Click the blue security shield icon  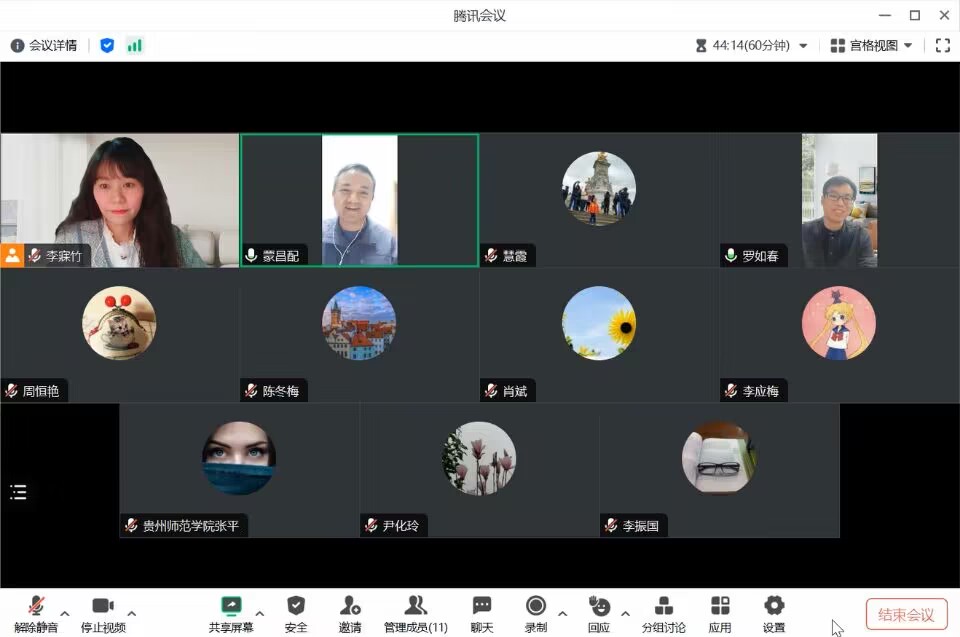(x=107, y=45)
